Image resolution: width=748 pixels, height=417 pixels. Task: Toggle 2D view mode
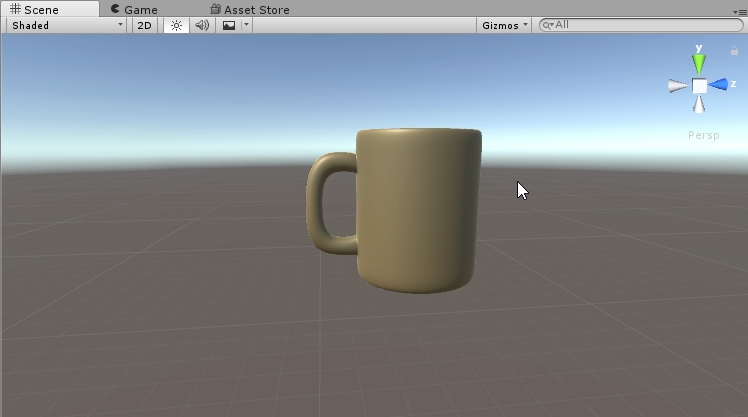pos(144,25)
